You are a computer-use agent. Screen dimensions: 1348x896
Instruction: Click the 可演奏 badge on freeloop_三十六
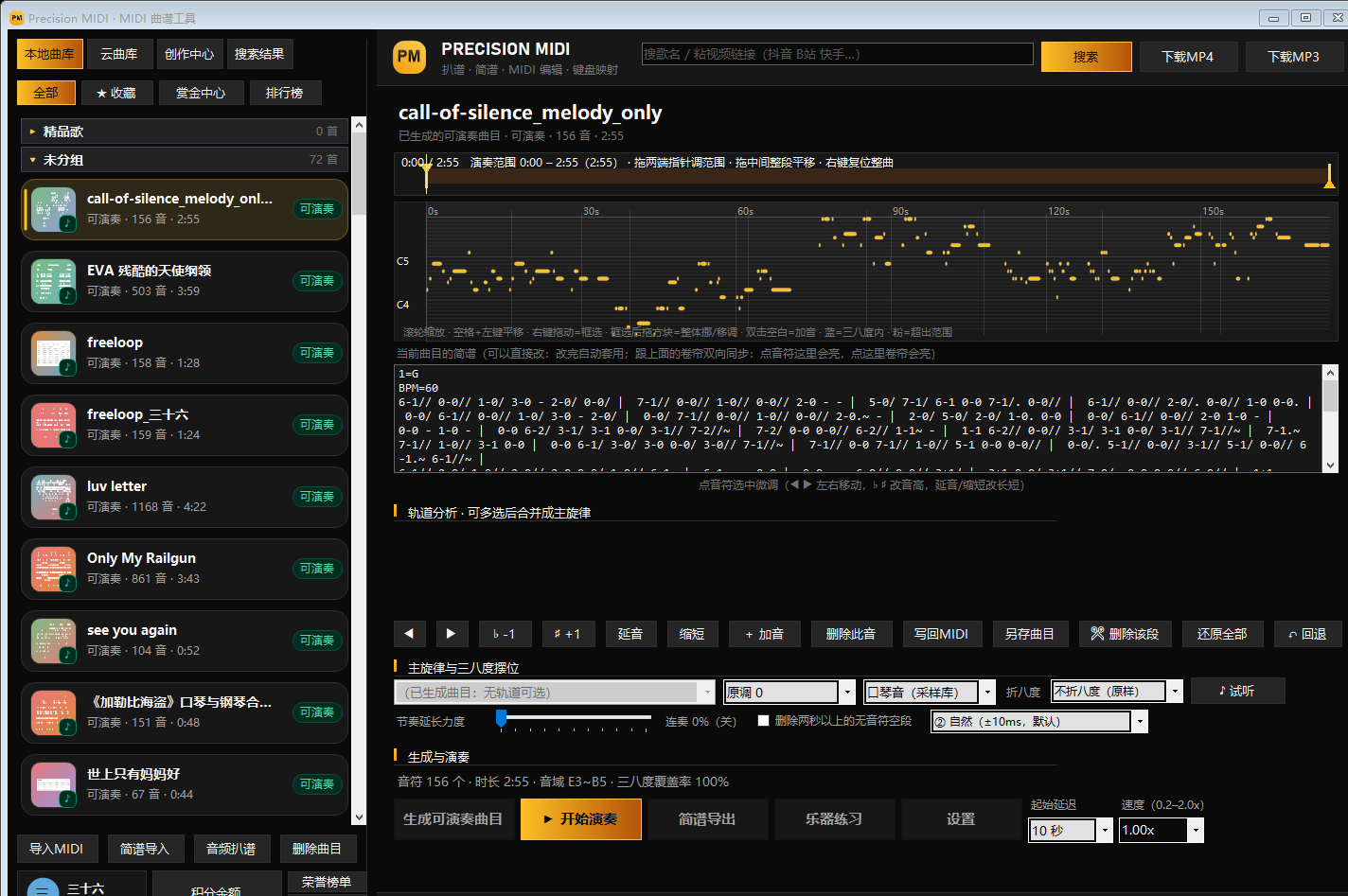coord(317,425)
